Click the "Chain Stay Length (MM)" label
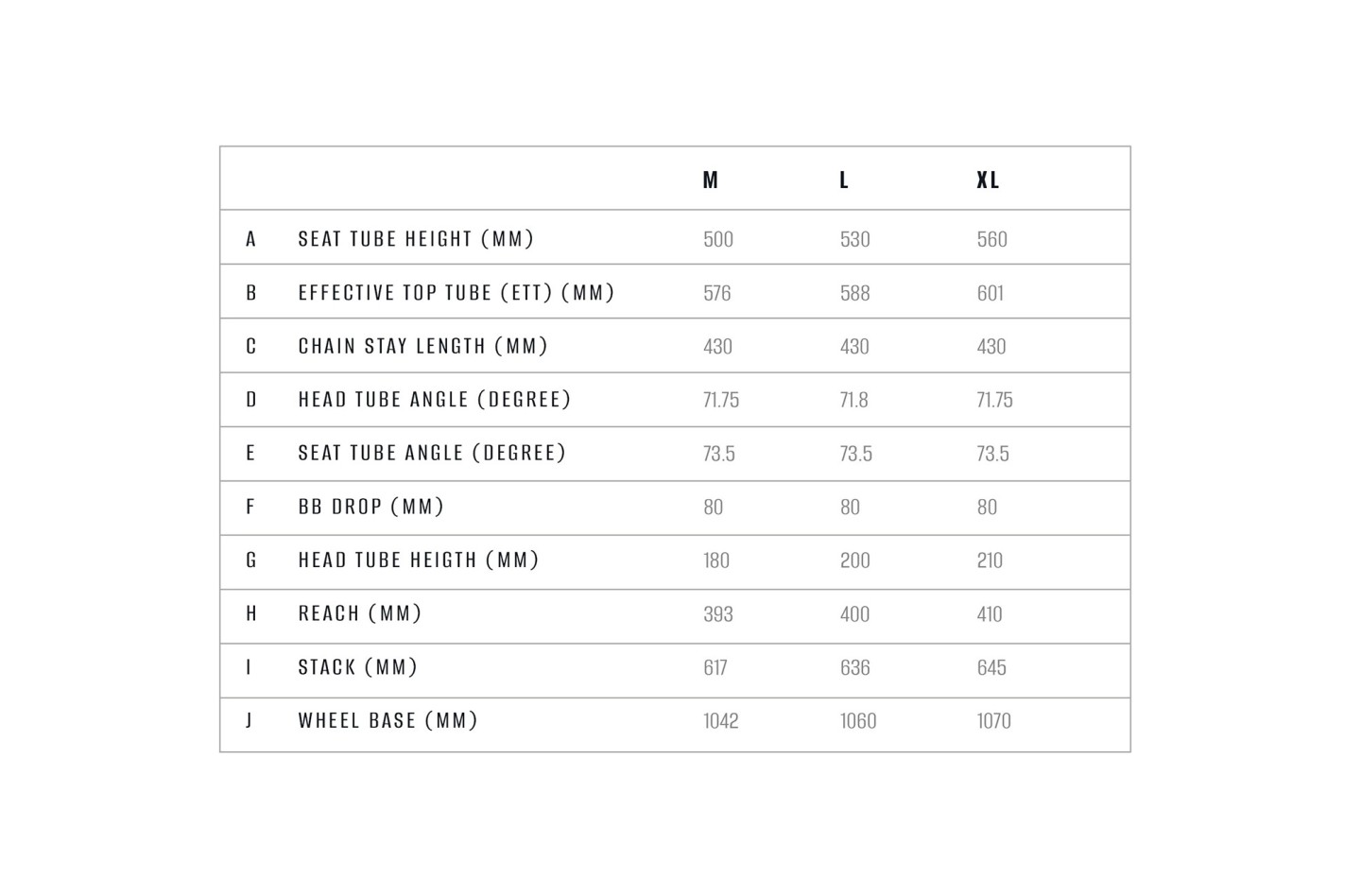1361x896 pixels. 422,346
